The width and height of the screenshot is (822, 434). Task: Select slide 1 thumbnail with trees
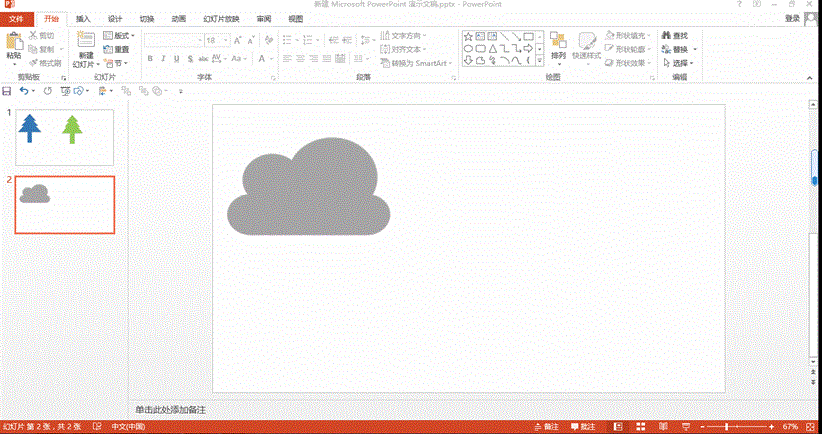(x=64, y=136)
